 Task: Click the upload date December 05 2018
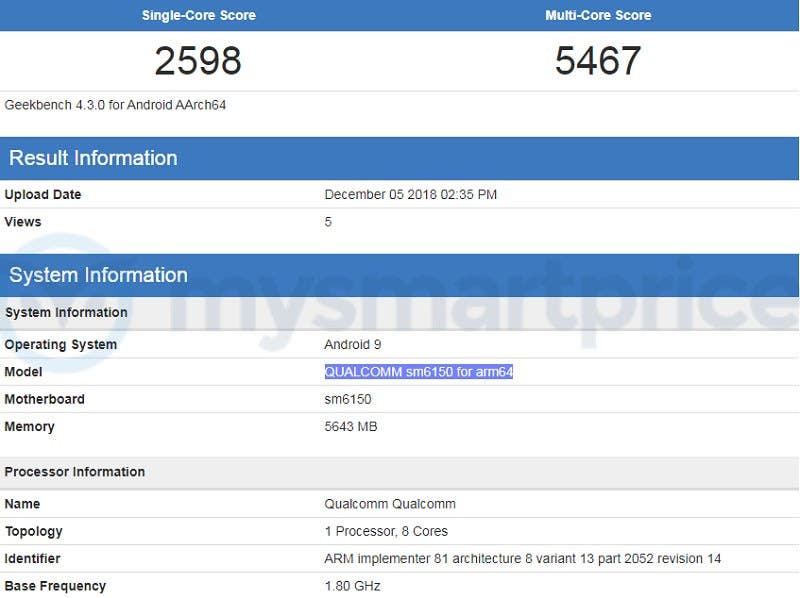coord(410,195)
